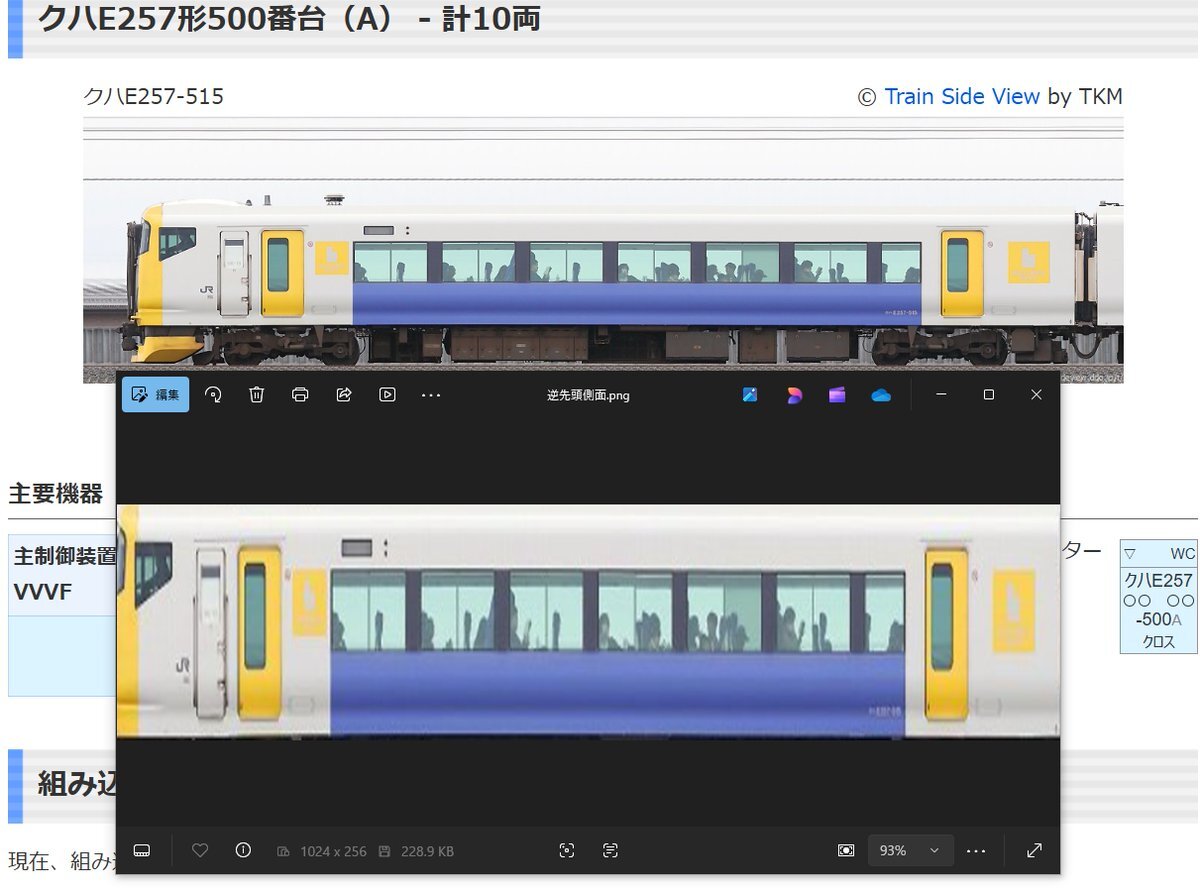
Task: Minimize the Photos window
Action: (941, 395)
